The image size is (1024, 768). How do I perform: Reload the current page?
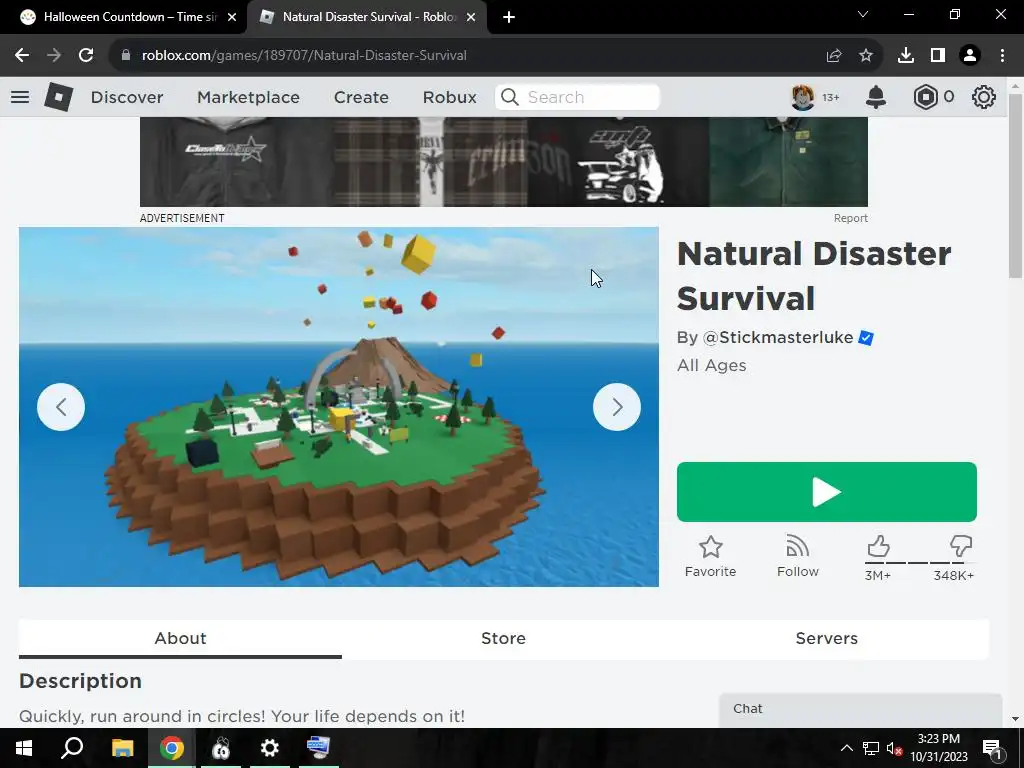(x=86, y=56)
